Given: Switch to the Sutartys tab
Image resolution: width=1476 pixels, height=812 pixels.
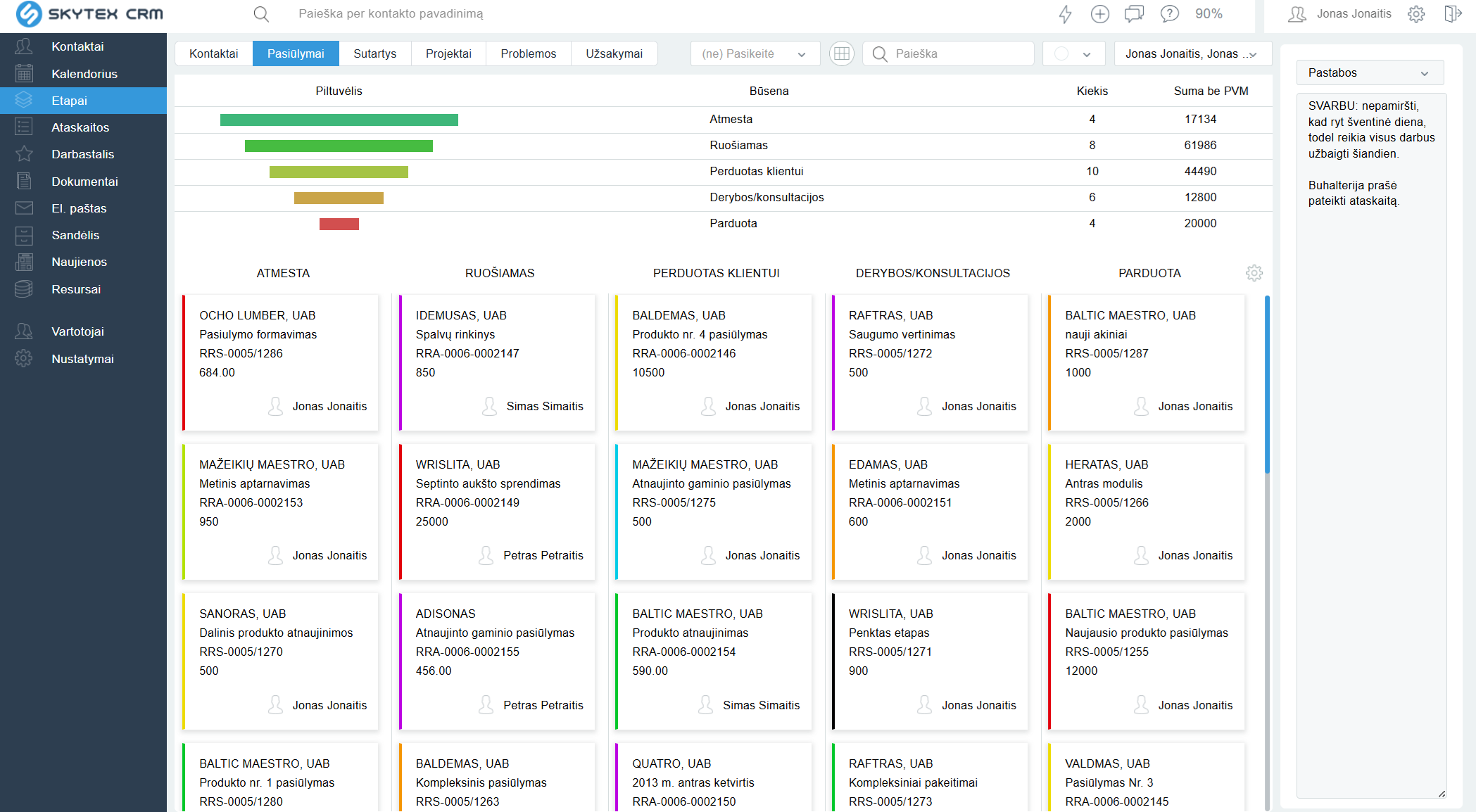Looking at the screenshot, I should pyautogui.click(x=375, y=53).
